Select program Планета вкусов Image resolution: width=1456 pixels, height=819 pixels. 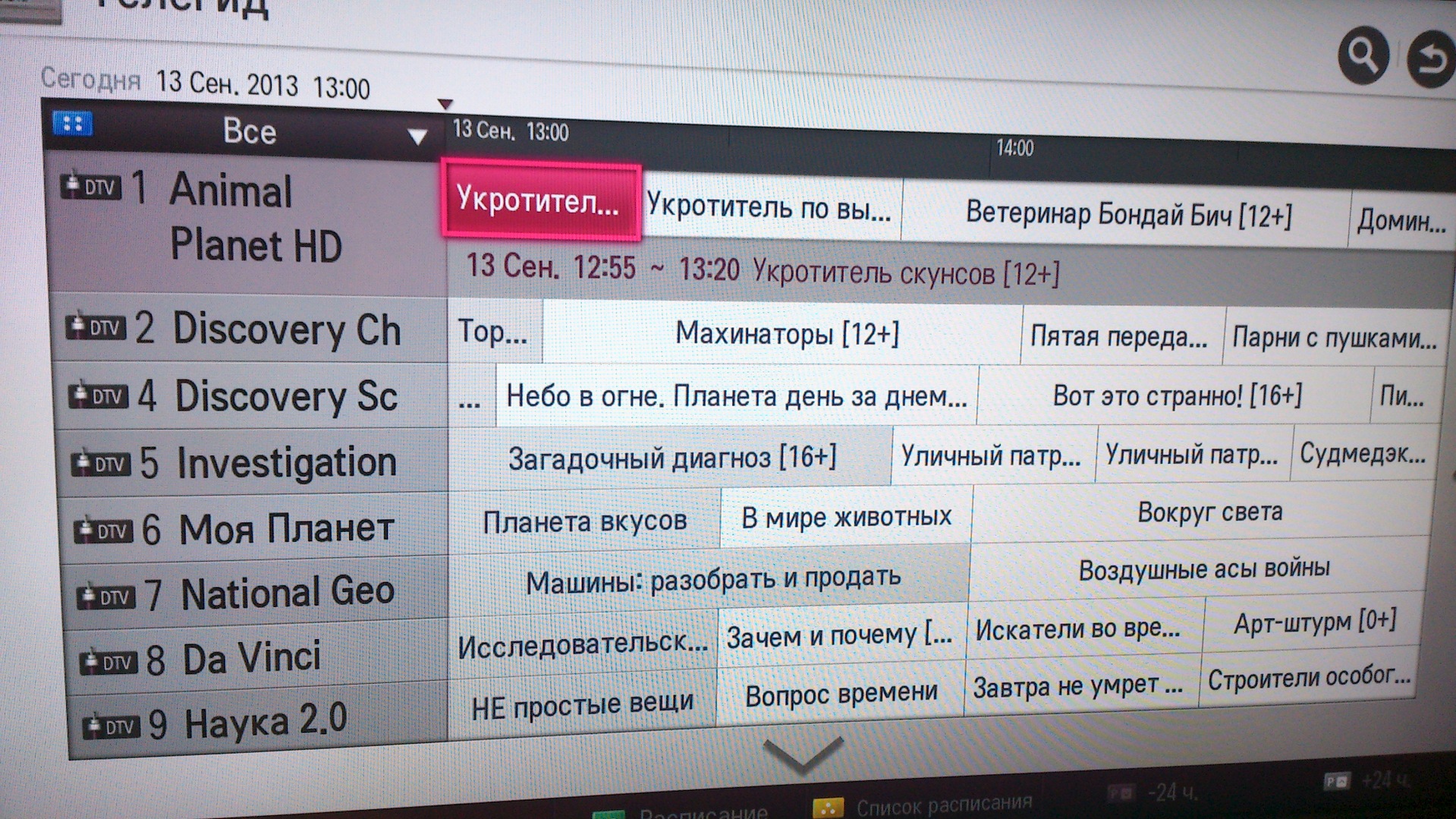(584, 521)
